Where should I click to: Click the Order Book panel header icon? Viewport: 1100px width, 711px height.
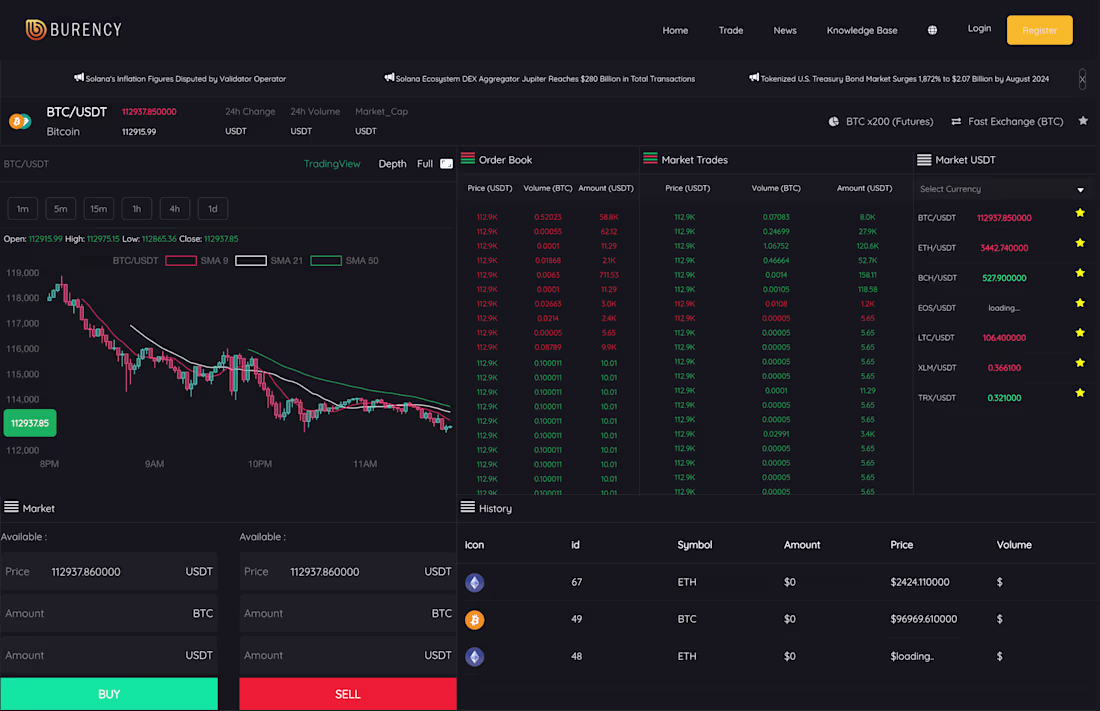[468, 159]
